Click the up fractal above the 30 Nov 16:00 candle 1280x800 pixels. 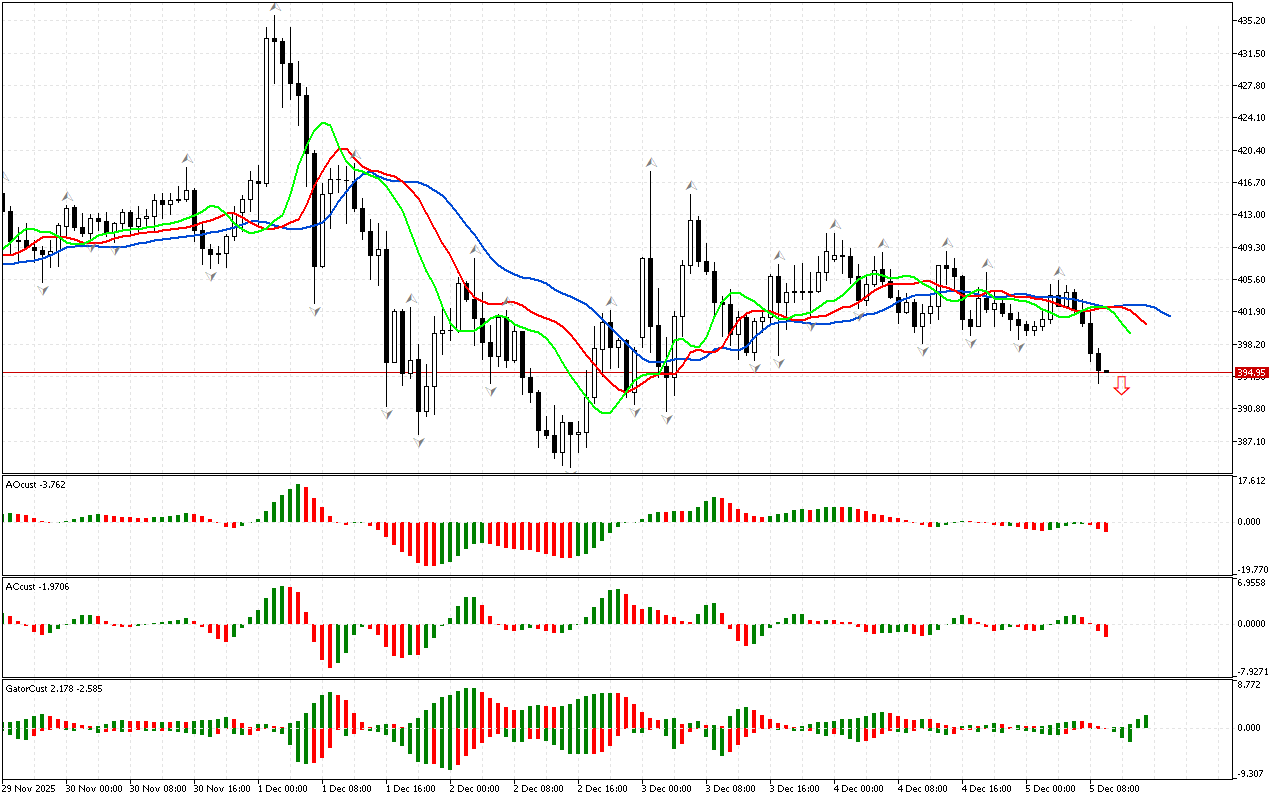[x=187, y=158]
